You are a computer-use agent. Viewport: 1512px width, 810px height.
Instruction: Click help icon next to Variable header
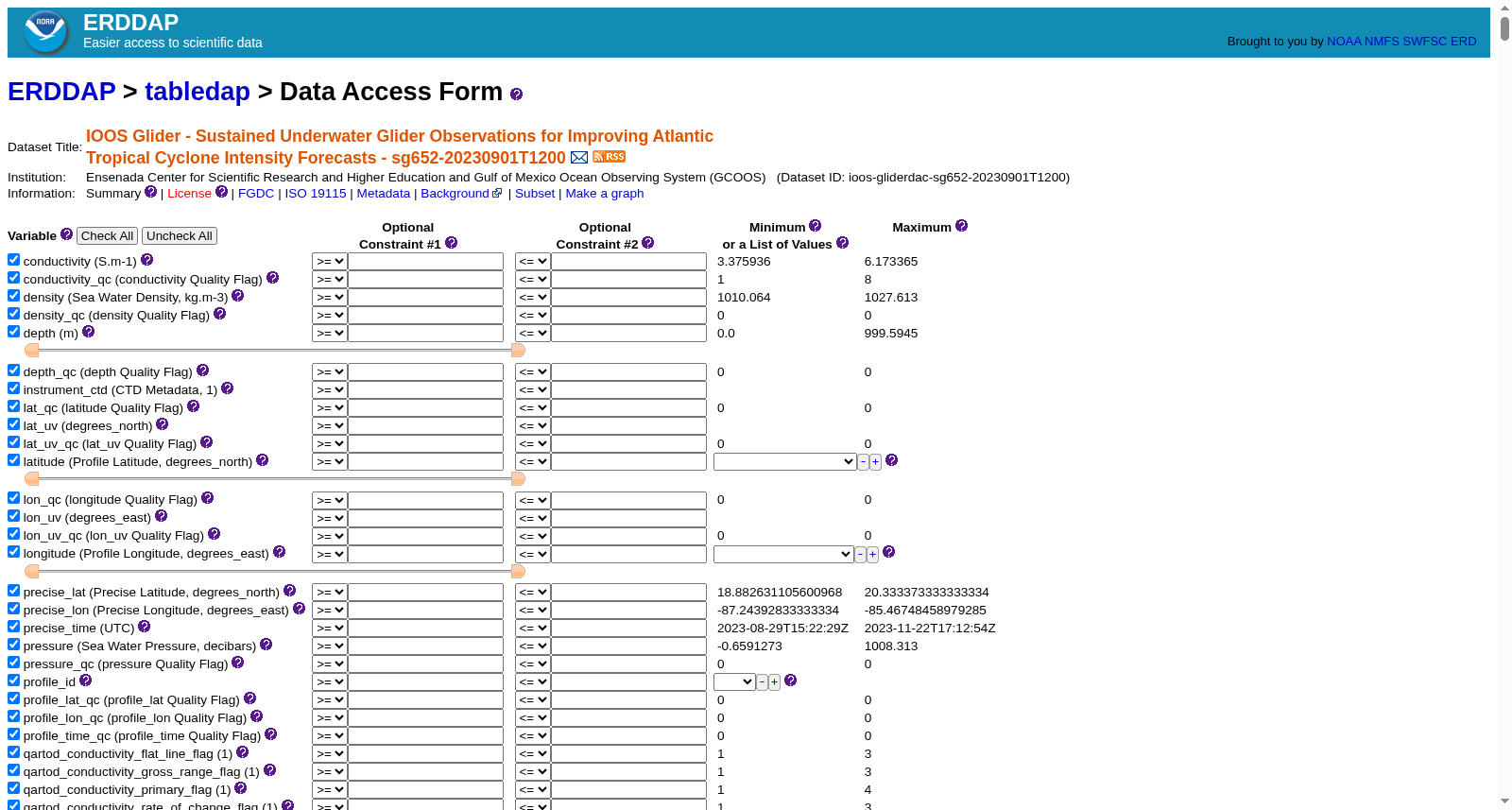(66, 234)
